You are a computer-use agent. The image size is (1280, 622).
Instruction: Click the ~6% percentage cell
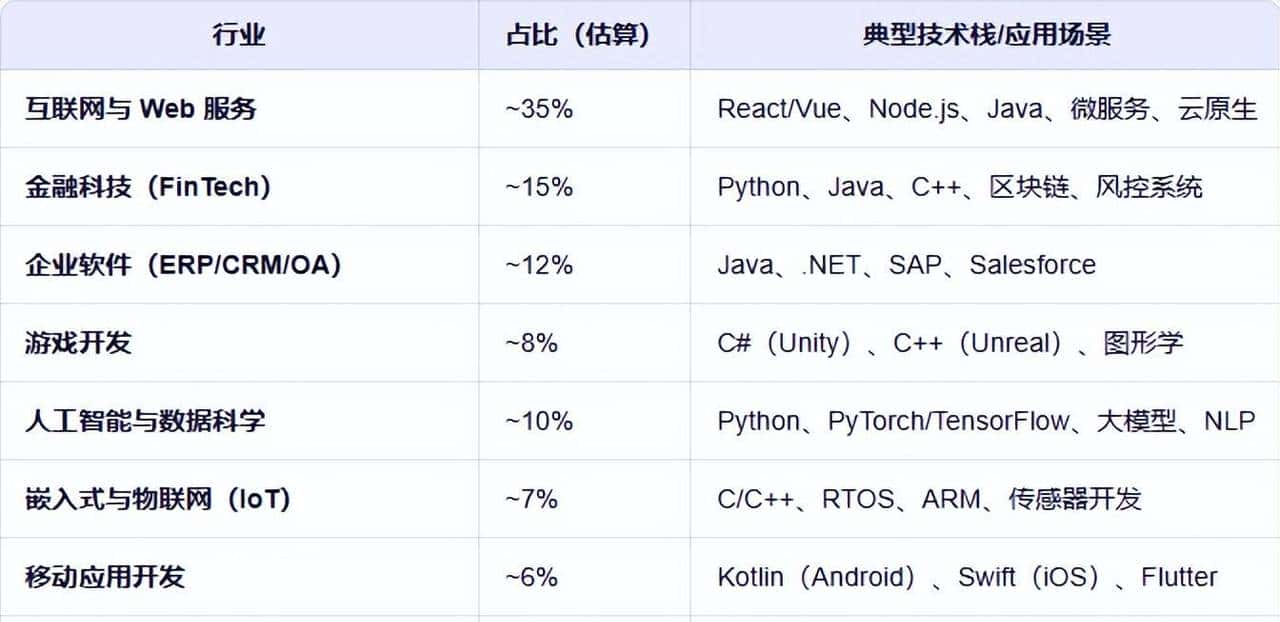tap(532, 577)
